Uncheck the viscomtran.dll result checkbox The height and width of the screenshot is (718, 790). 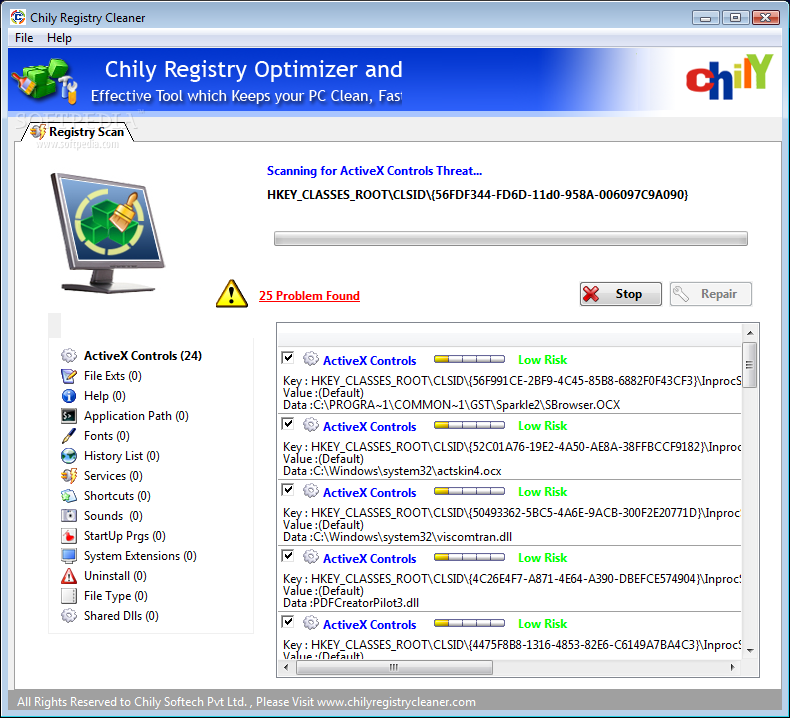(288, 490)
